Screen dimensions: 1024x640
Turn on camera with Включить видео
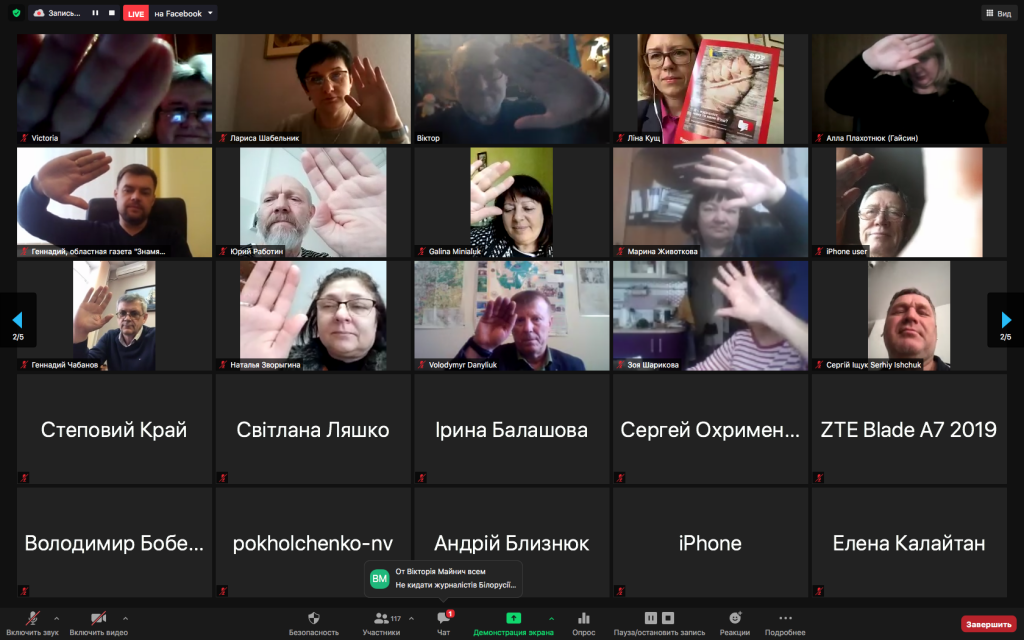click(x=98, y=623)
